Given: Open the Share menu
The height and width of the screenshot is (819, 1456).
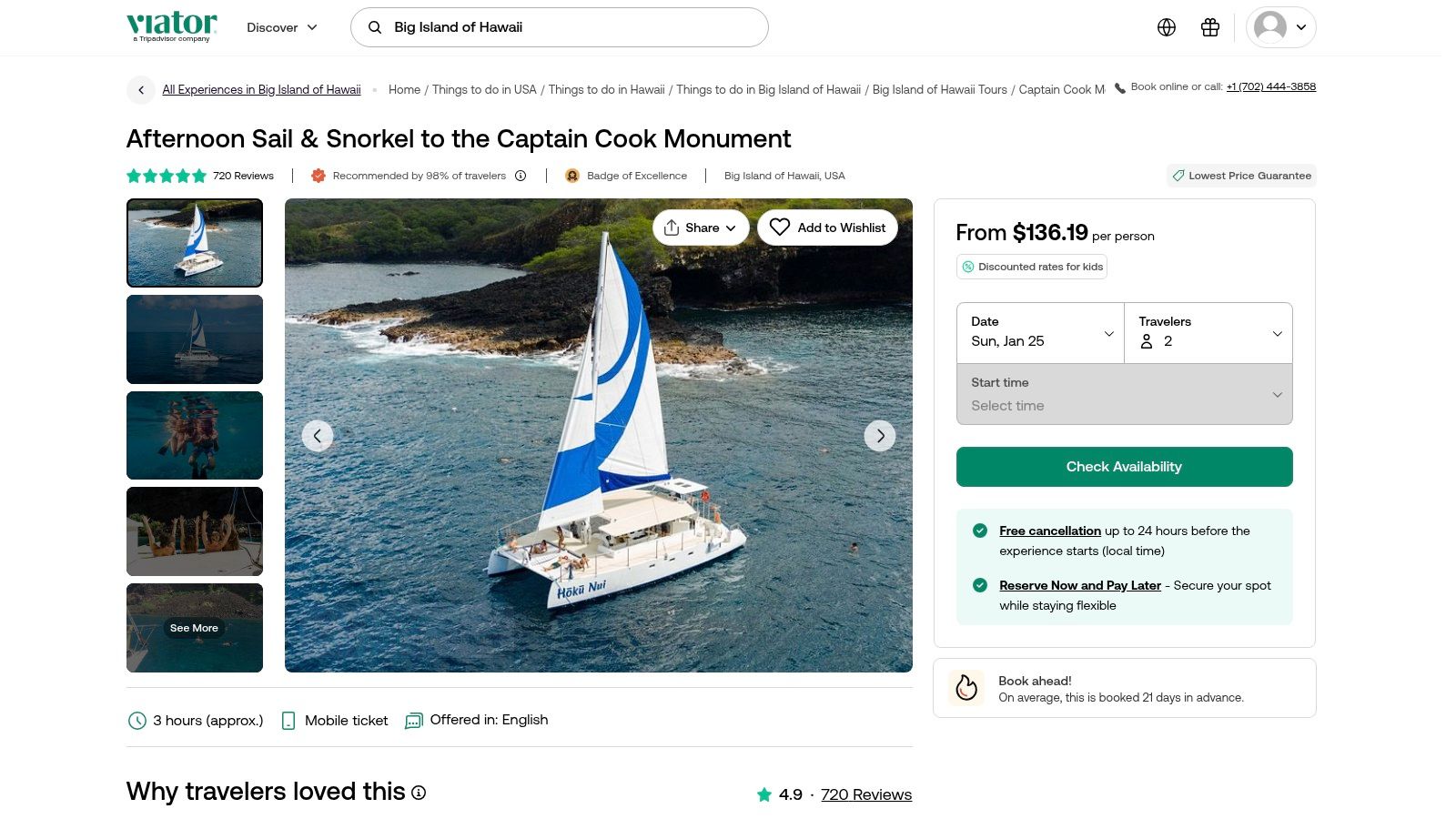Looking at the screenshot, I should click(700, 227).
